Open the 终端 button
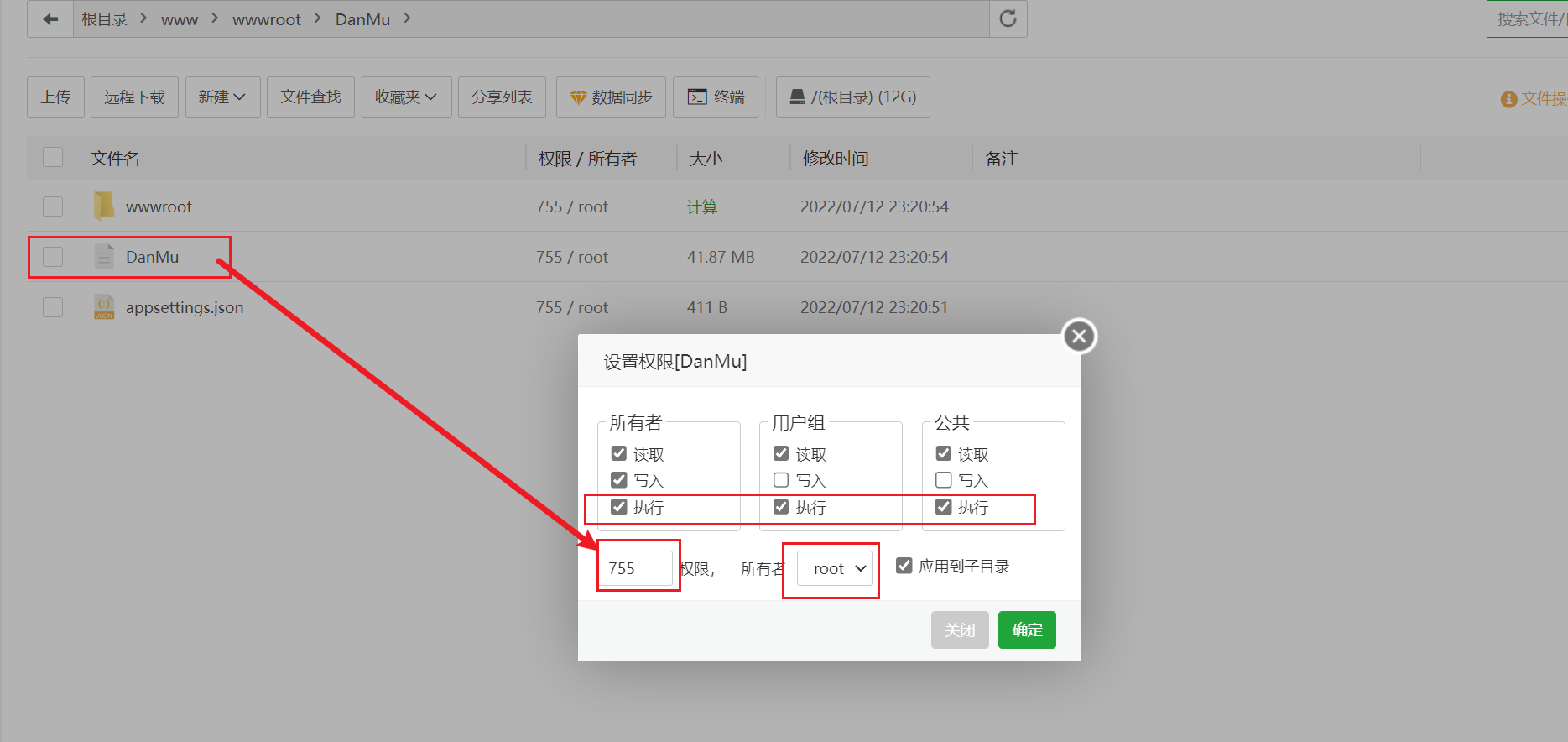1568x742 pixels. point(716,97)
